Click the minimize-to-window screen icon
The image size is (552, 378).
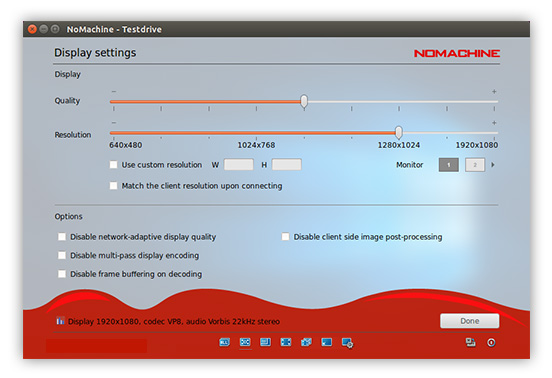(327, 342)
